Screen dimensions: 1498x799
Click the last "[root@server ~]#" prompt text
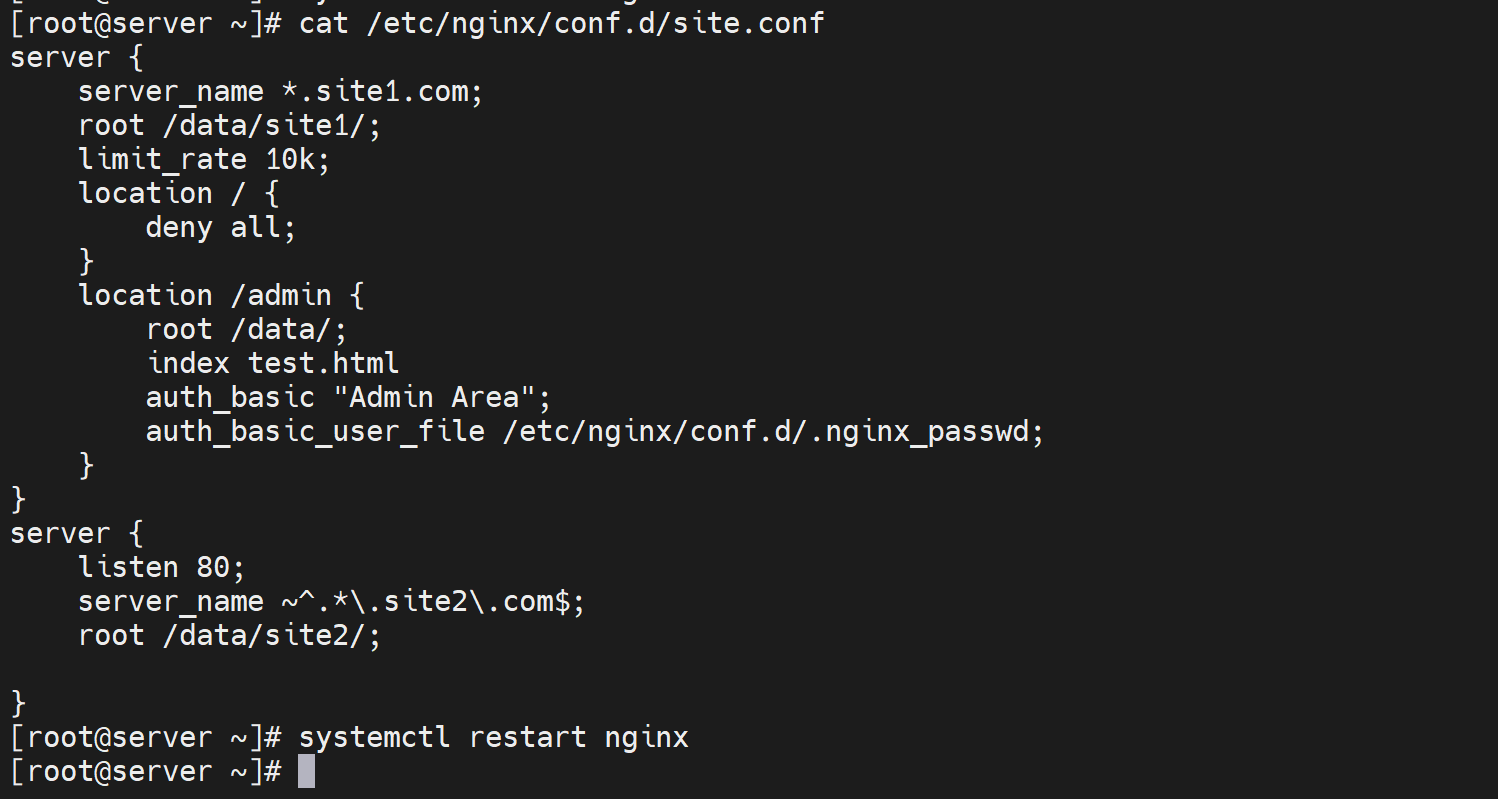pyautogui.click(x=145, y=771)
